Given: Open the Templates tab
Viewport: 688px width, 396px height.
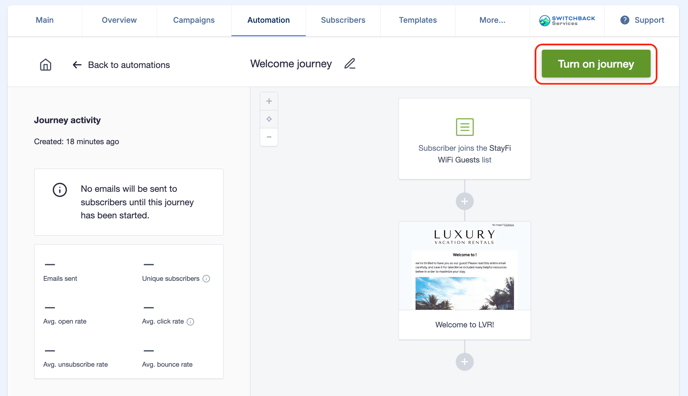Looking at the screenshot, I should click(x=418, y=20).
